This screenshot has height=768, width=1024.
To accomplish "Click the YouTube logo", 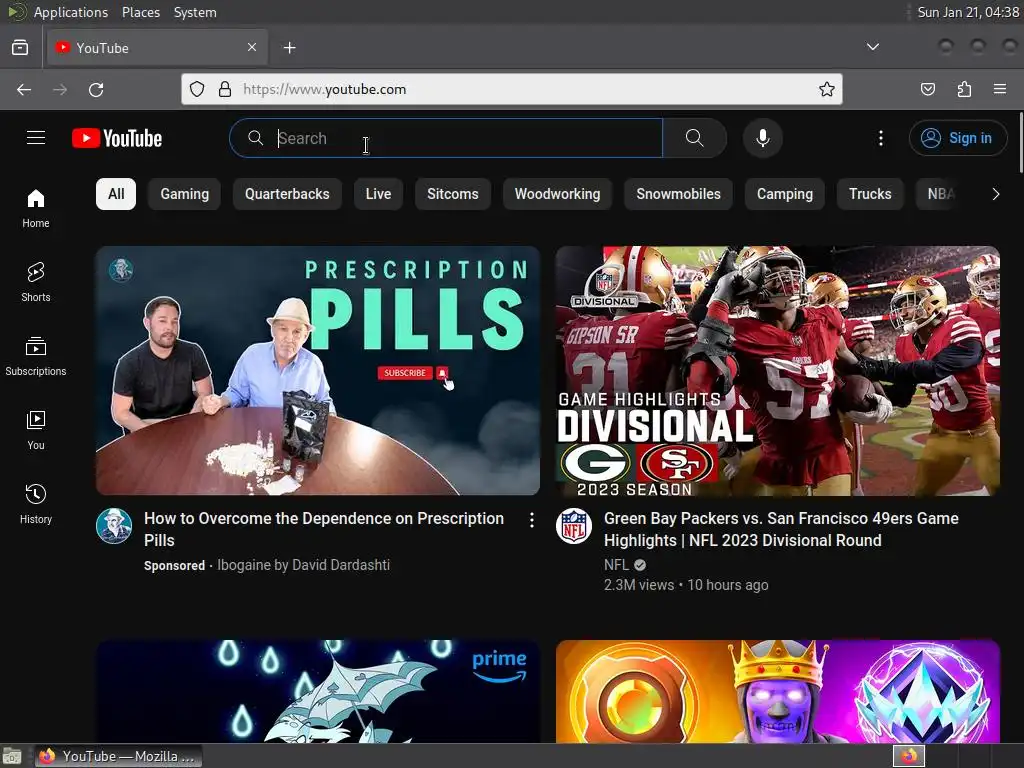I will pos(117,138).
